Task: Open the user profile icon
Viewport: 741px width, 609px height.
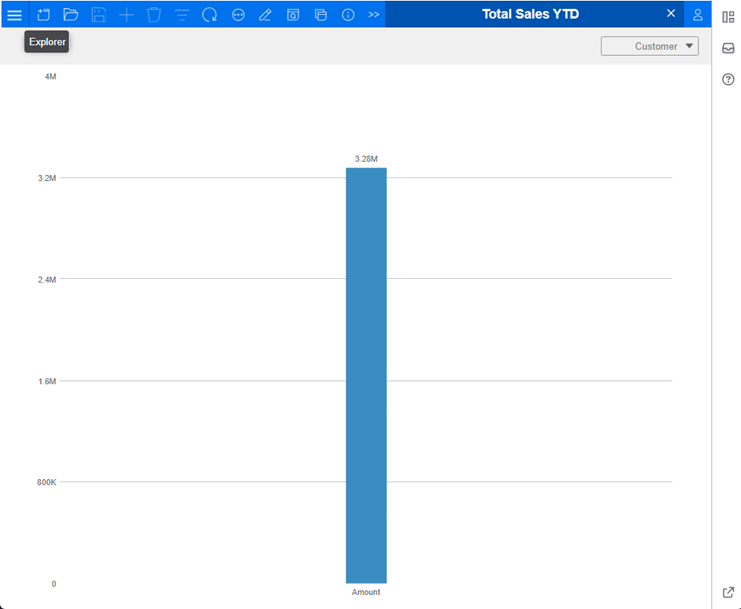Action: 698,15
